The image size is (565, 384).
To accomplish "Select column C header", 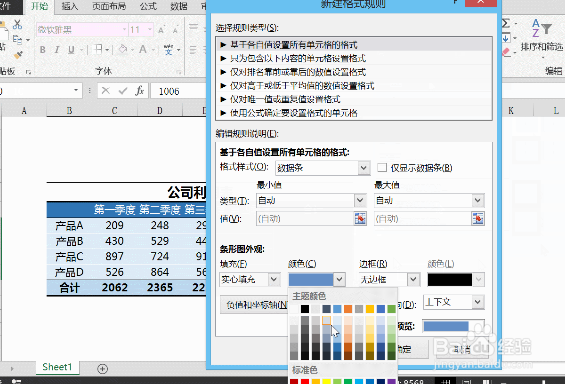I will (x=114, y=111).
